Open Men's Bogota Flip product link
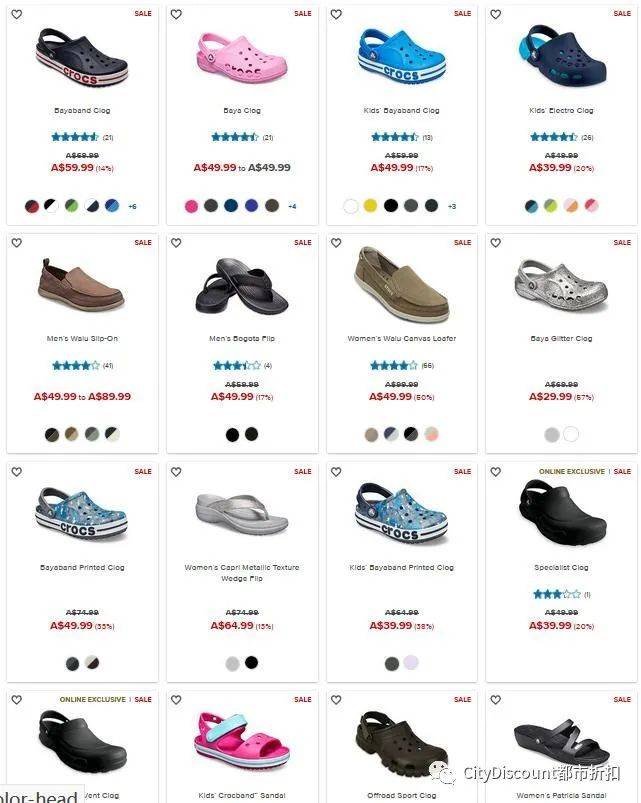The width and height of the screenshot is (641, 803). point(242,339)
